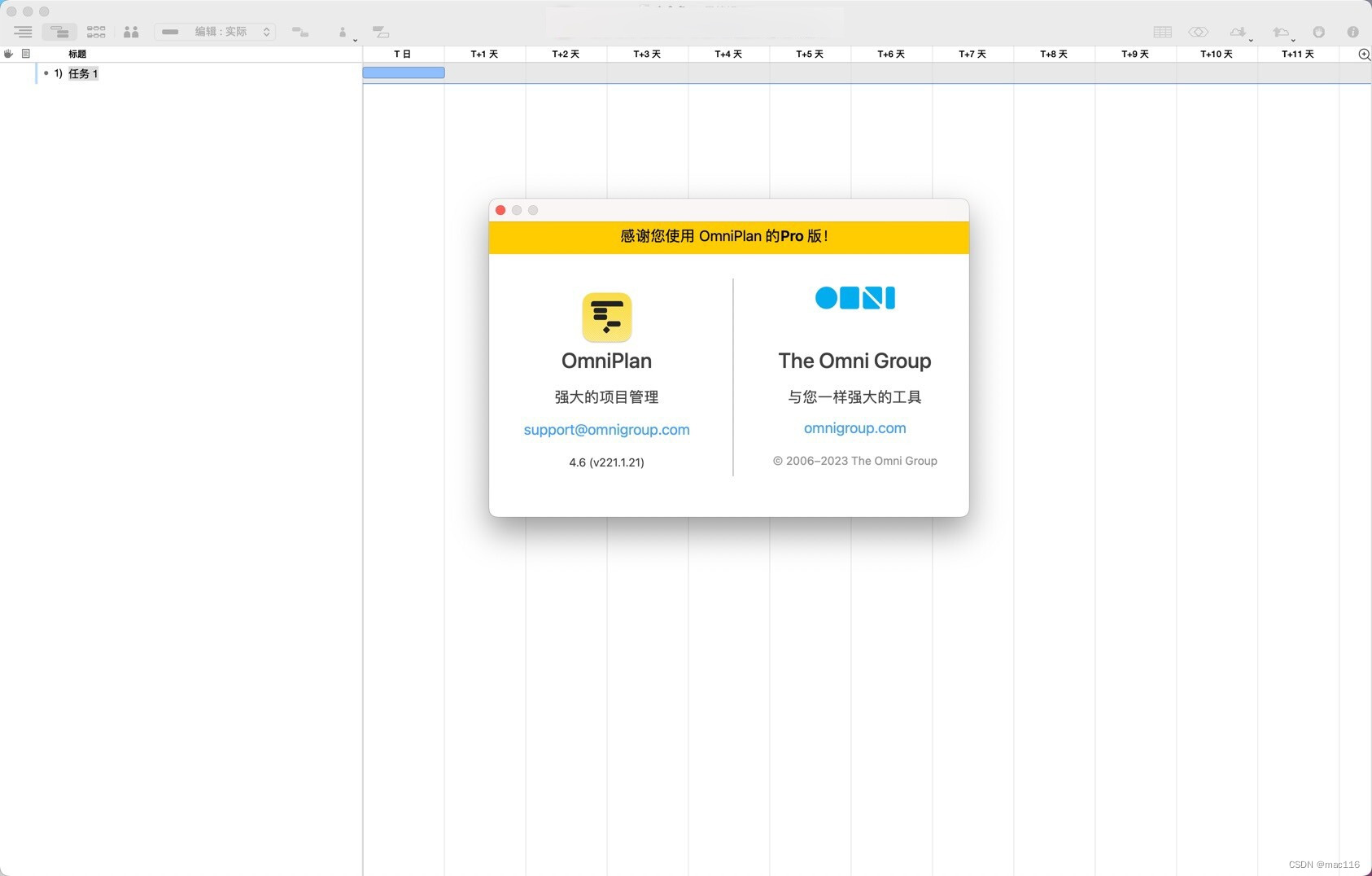Click the T+11 天 timeline header

click(1298, 54)
